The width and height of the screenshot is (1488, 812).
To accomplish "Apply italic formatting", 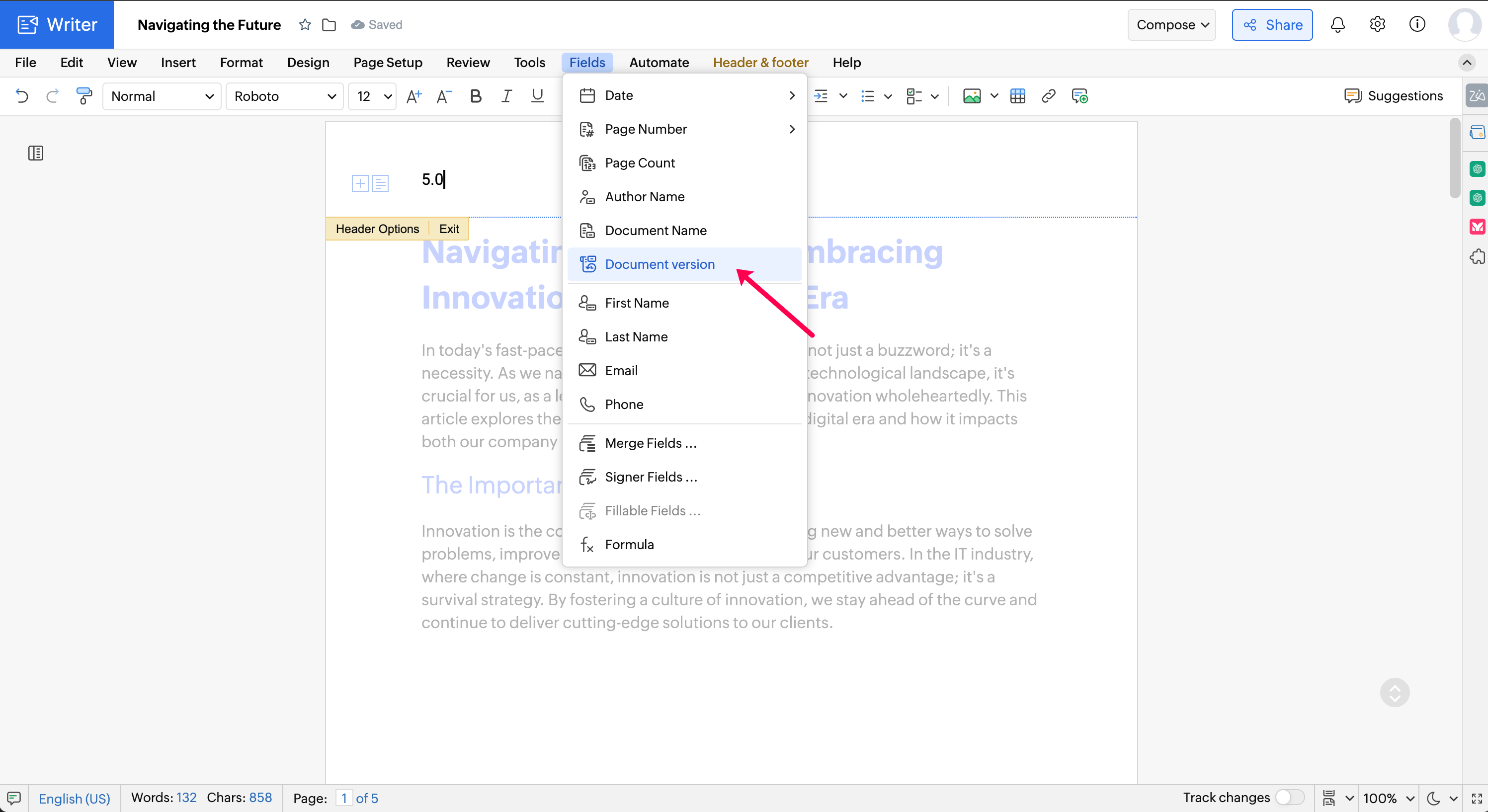I will click(x=506, y=96).
